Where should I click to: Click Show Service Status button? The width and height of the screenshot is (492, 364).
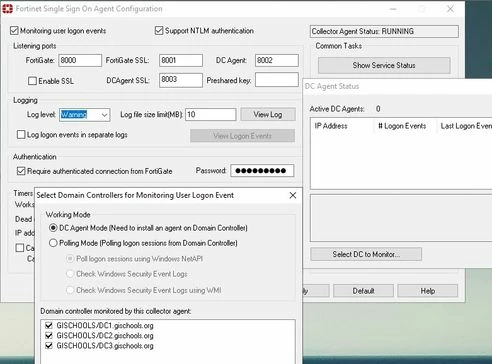click(x=384, y=65)
